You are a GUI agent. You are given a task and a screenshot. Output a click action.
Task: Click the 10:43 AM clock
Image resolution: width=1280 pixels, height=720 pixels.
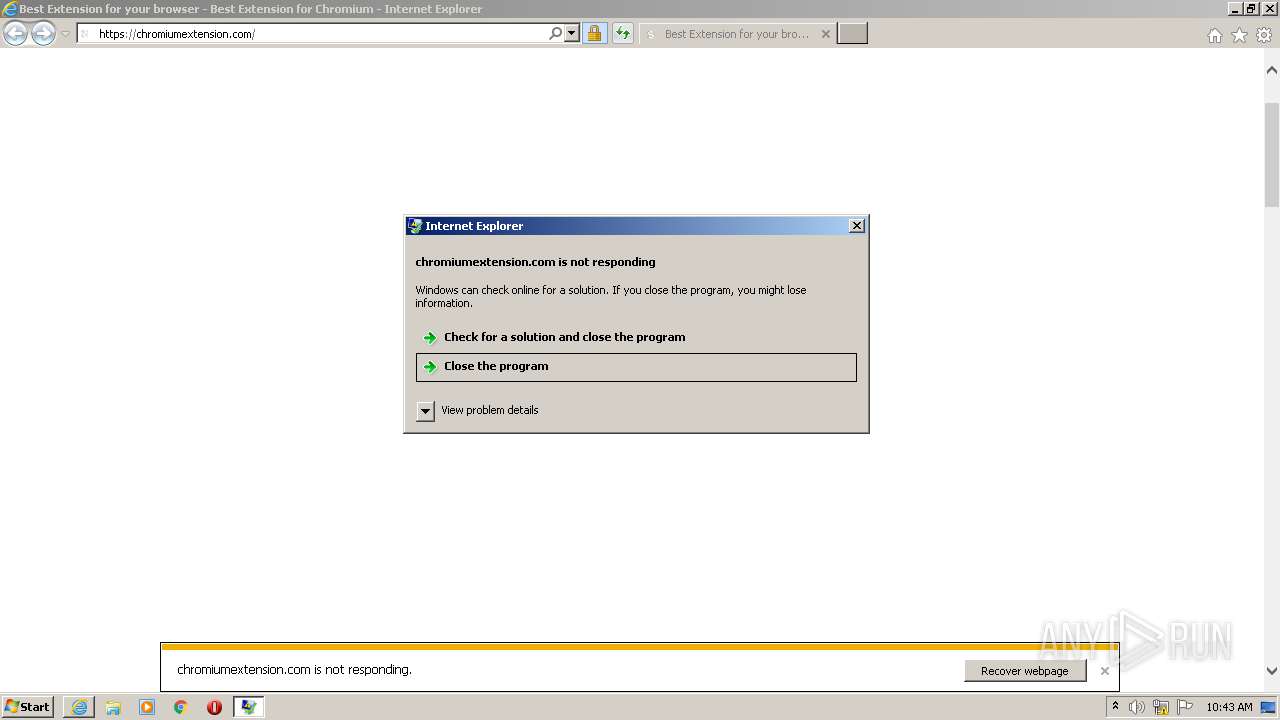1229,707
